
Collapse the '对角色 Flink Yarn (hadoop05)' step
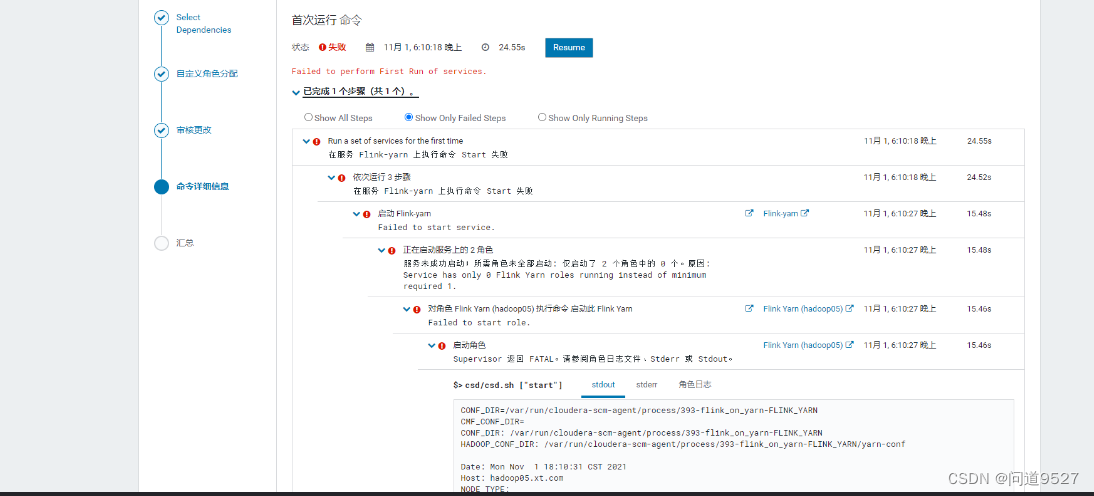point(407,308)
